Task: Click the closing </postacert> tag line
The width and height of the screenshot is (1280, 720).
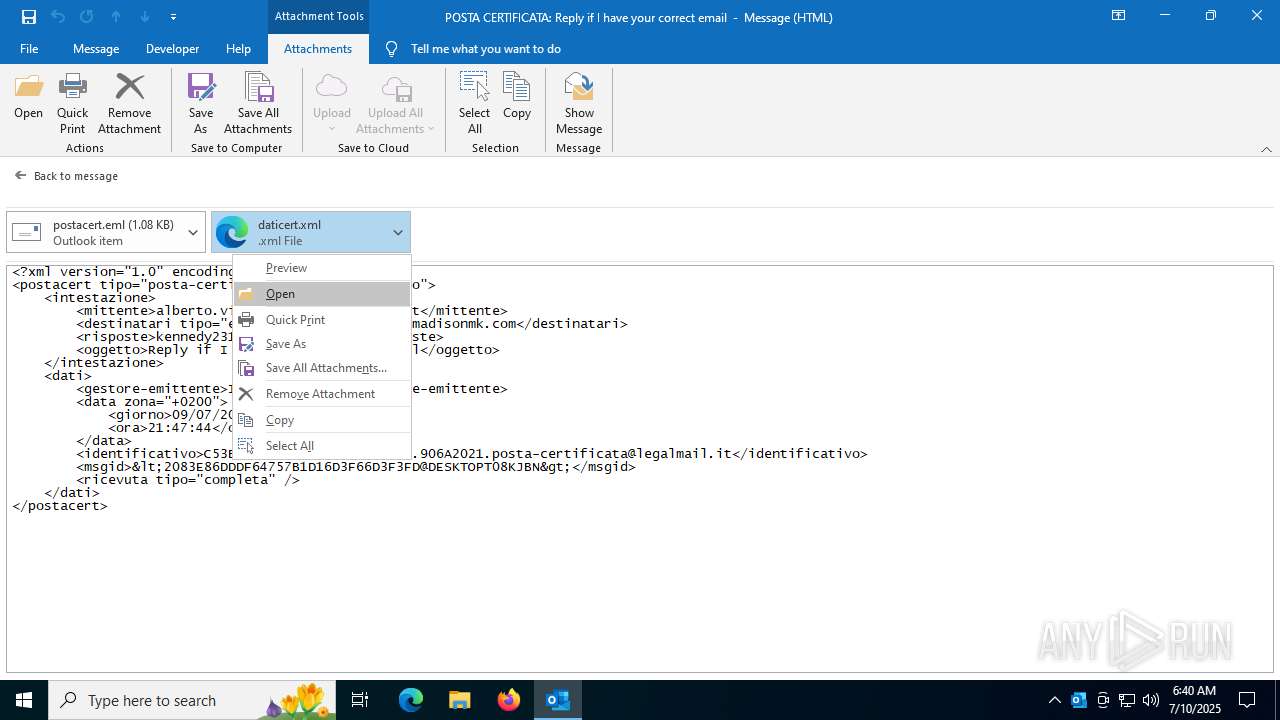Action: pyautogui.click(x=60, y=505)
